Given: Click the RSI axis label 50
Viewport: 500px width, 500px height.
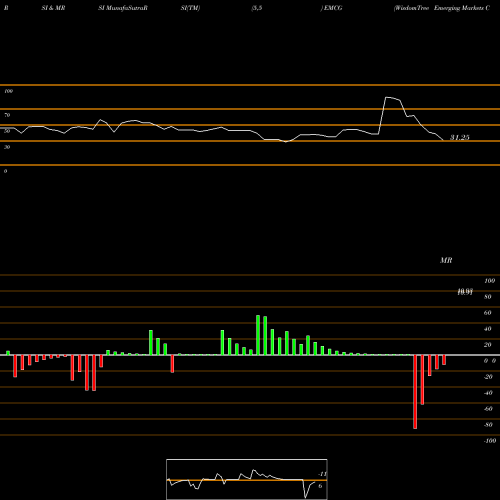Looking at the screenshot, I should pyautogui.click(x=7, y=131).
